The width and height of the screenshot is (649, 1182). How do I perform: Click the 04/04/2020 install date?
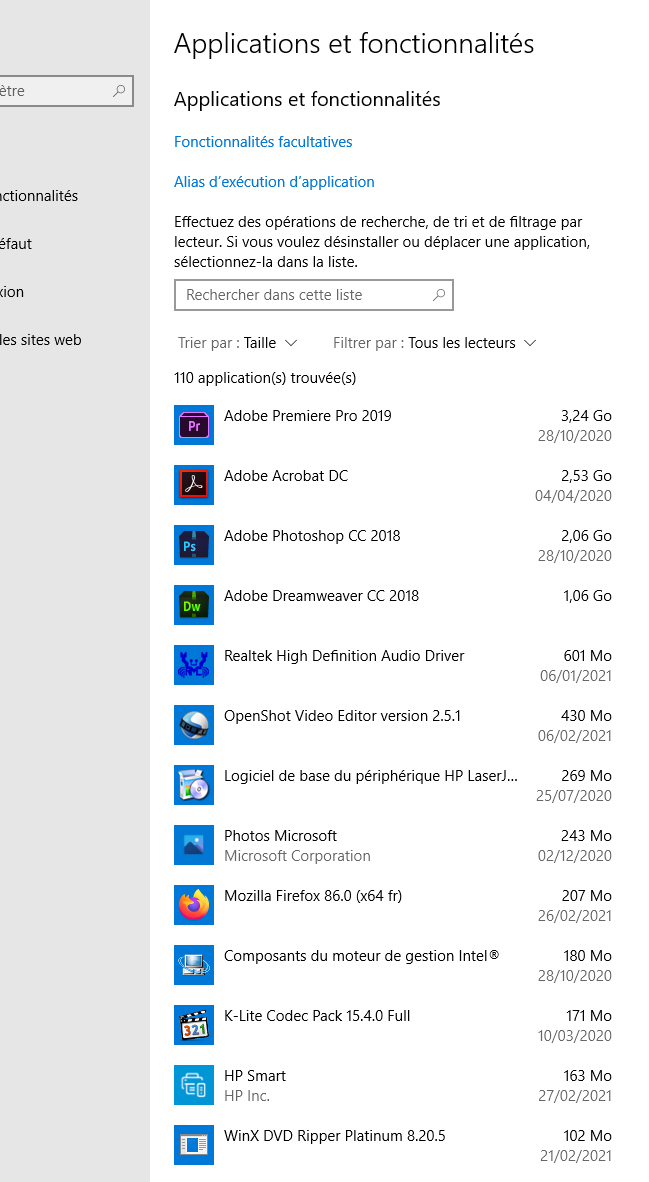[x=574, y=496]
